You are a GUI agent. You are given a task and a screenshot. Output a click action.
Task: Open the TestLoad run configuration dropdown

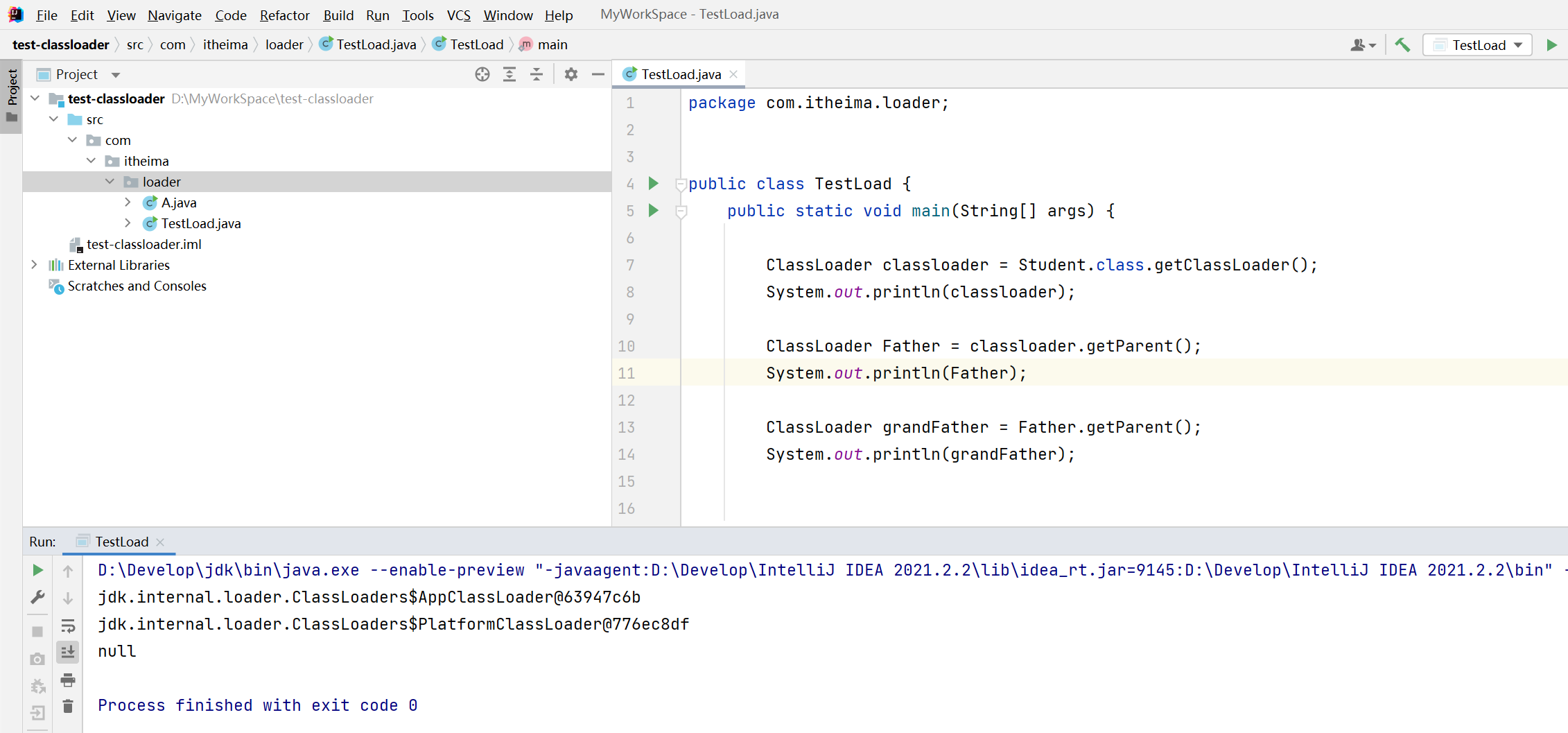[x=1477, y=45]
